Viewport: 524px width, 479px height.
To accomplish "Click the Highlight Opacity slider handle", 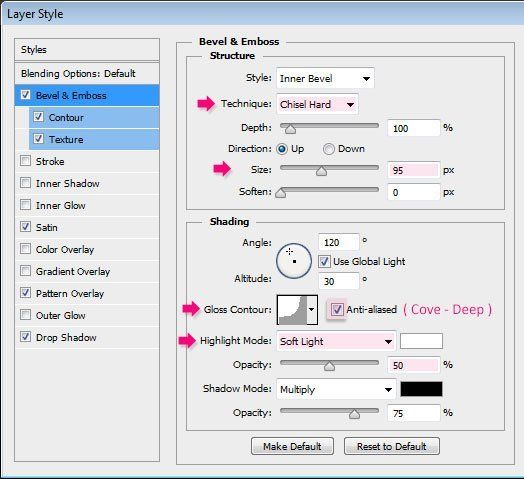I will point(329,366).
